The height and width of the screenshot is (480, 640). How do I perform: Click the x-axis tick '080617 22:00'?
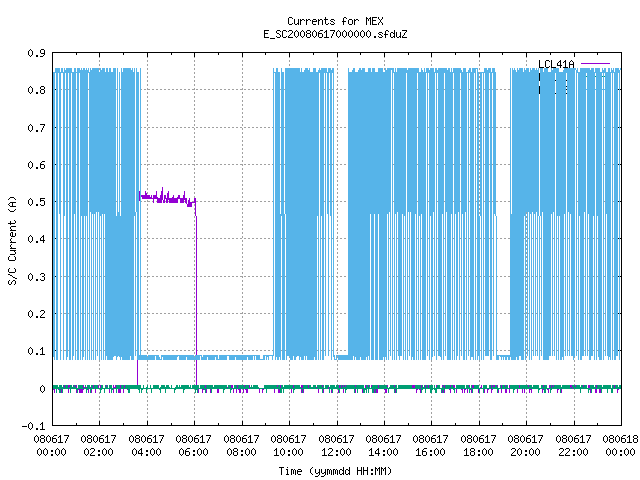(x=573, y=446)
